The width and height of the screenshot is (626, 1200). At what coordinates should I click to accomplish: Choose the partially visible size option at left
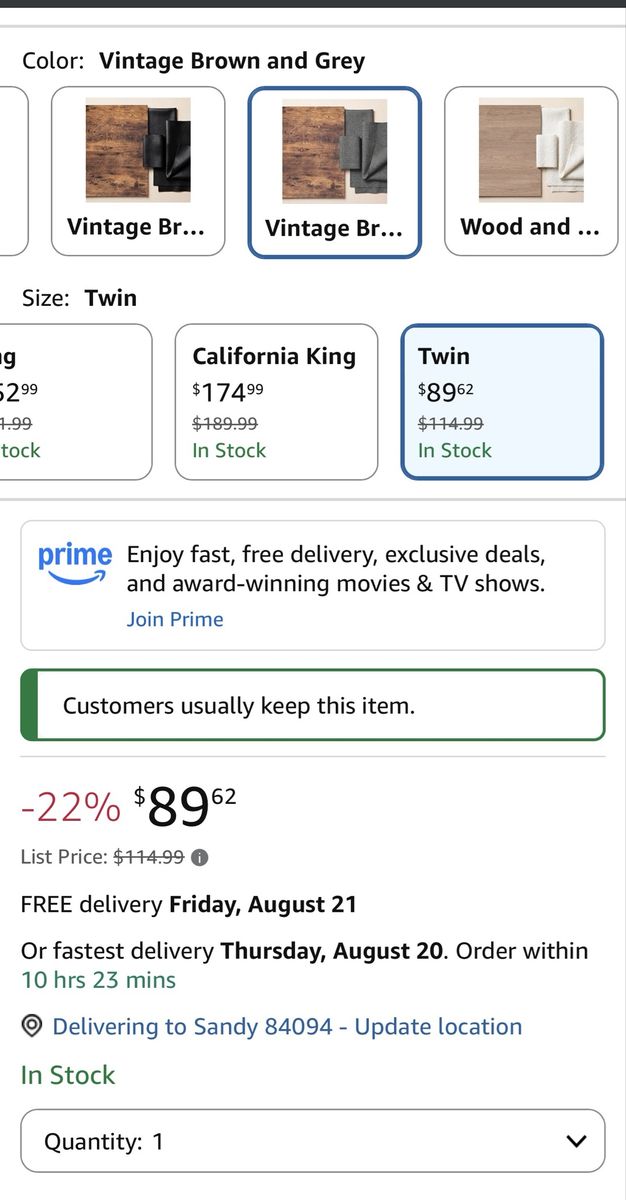pyautogui.click(x=76, y=402)
